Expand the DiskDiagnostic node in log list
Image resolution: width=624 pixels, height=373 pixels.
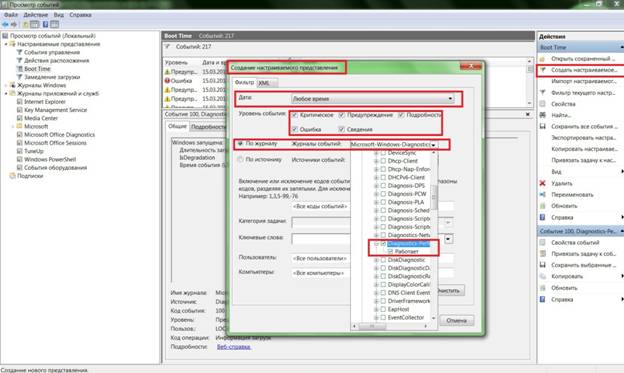[376, 260]
